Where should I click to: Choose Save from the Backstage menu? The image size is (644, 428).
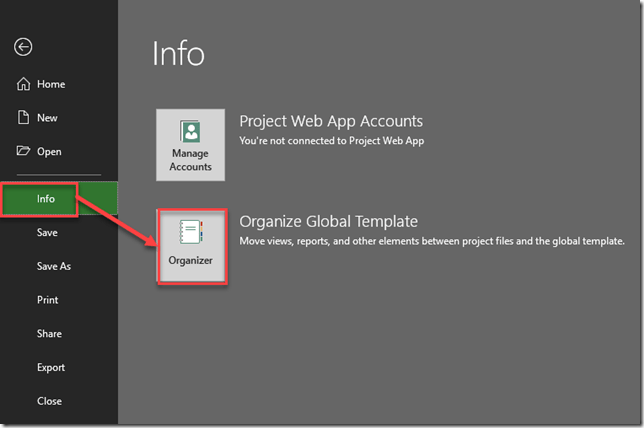click(47, 233)
